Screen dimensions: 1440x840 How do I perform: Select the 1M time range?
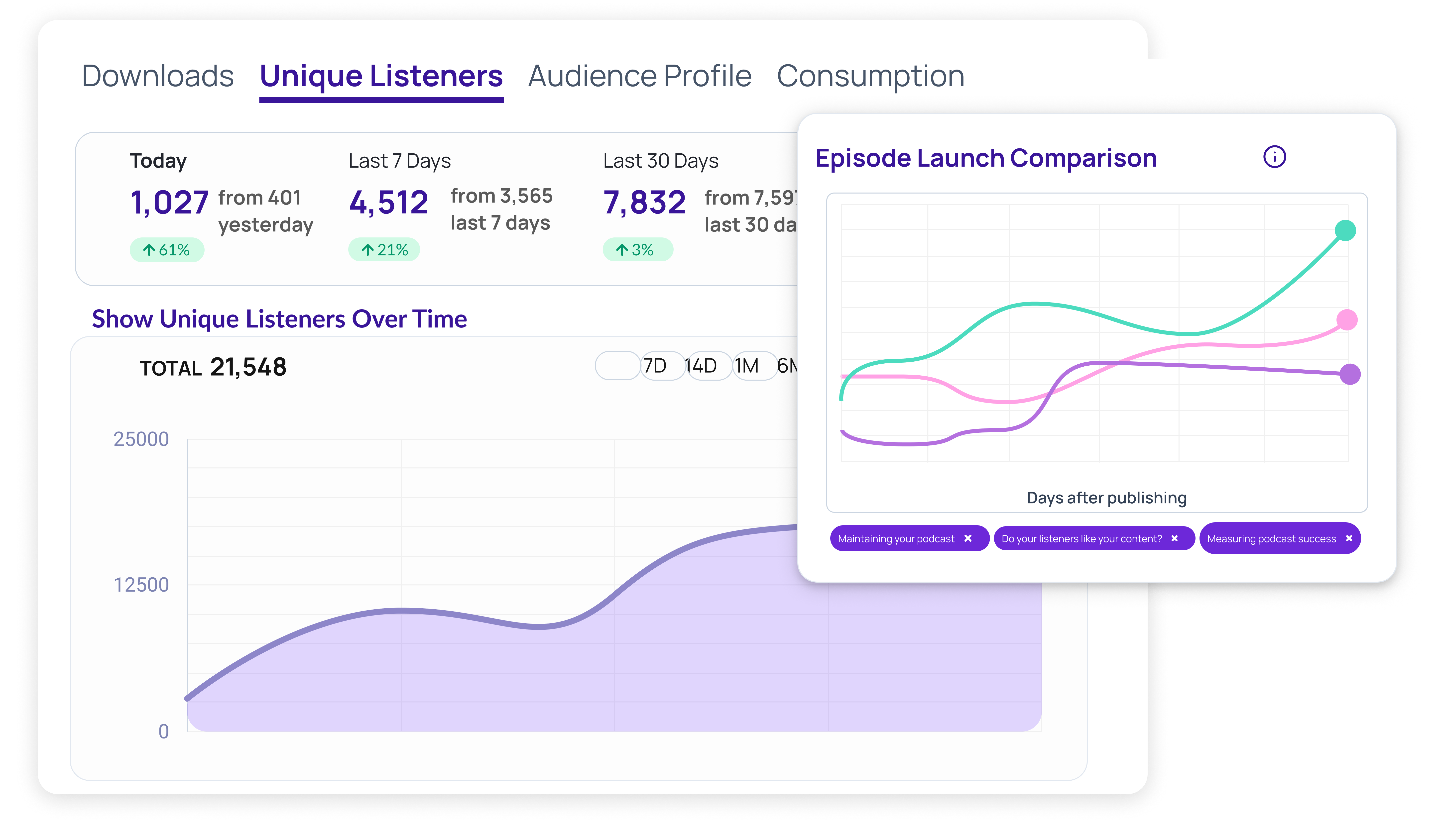click(x=750, y=366)
